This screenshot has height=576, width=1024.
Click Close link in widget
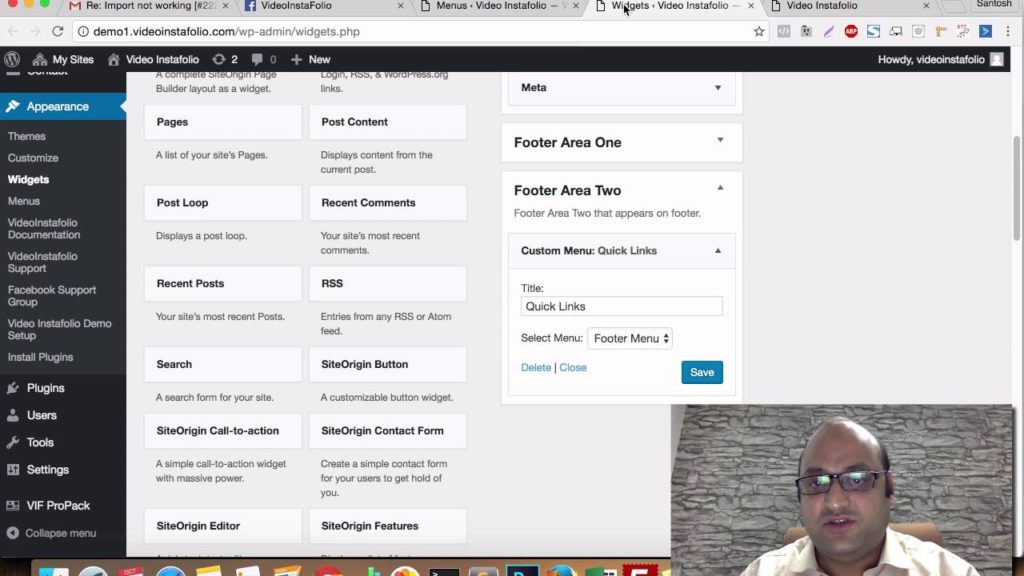573,368
